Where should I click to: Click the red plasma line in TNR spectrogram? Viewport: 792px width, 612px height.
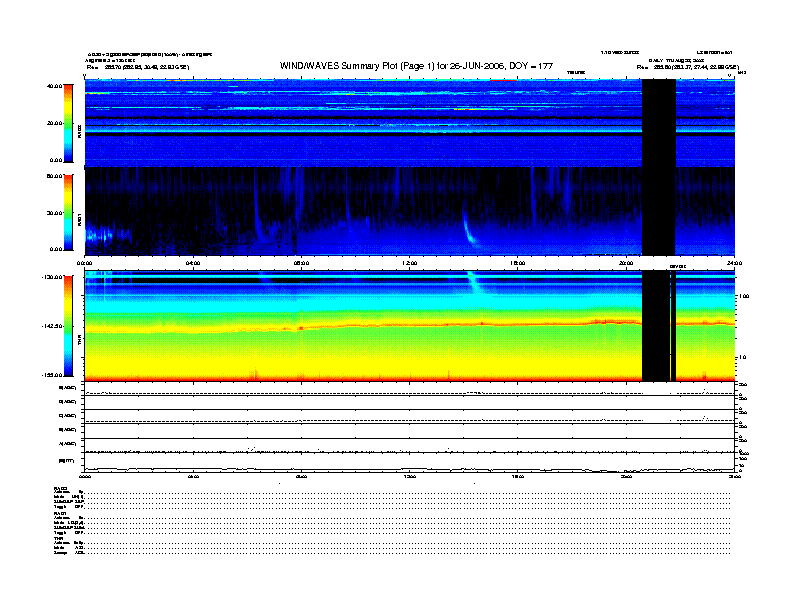(410, 325)
